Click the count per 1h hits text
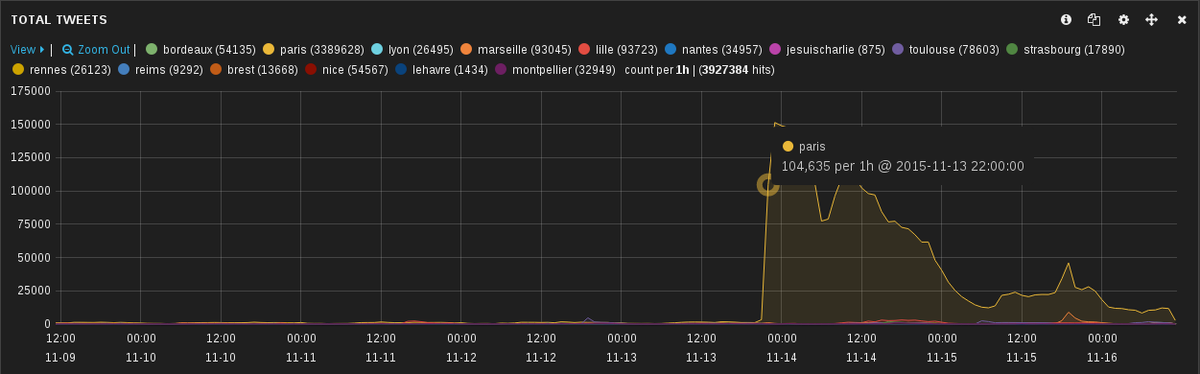Viewport: 1200px width, 374px height. 699,70
